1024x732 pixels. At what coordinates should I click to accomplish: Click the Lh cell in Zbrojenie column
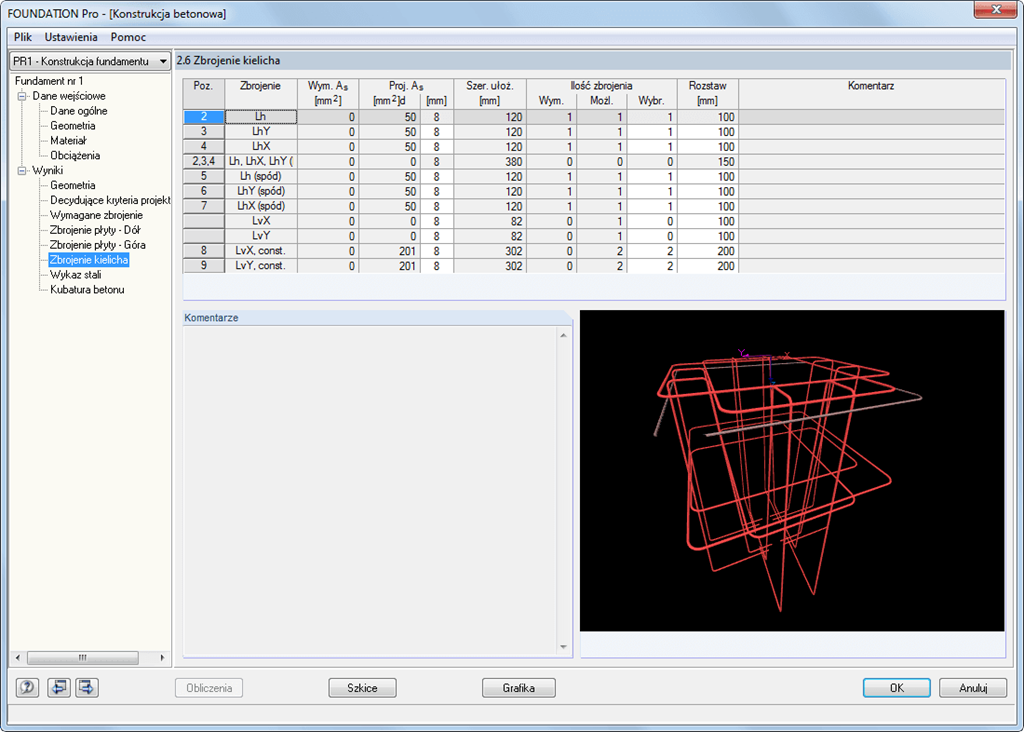pos(261,117)
